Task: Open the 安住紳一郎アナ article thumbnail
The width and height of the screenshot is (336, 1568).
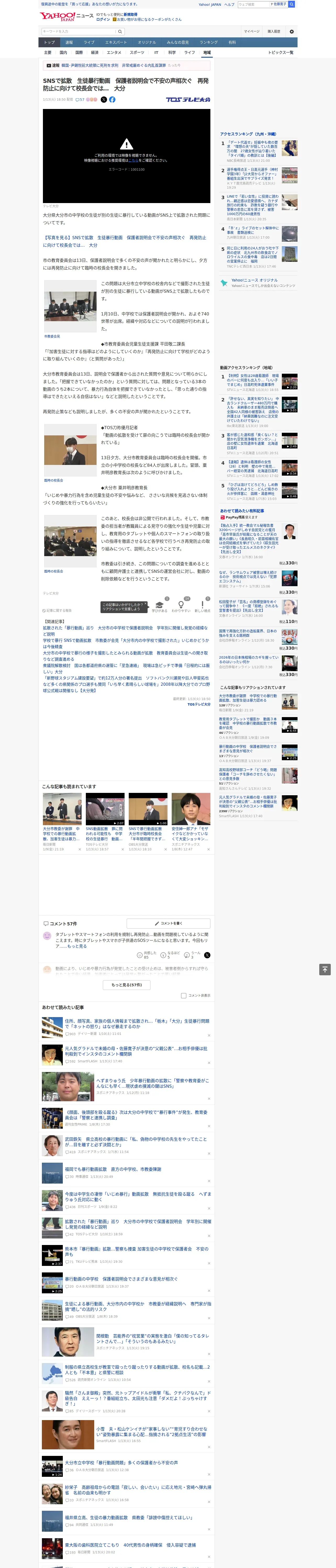Action: [191, 809]
